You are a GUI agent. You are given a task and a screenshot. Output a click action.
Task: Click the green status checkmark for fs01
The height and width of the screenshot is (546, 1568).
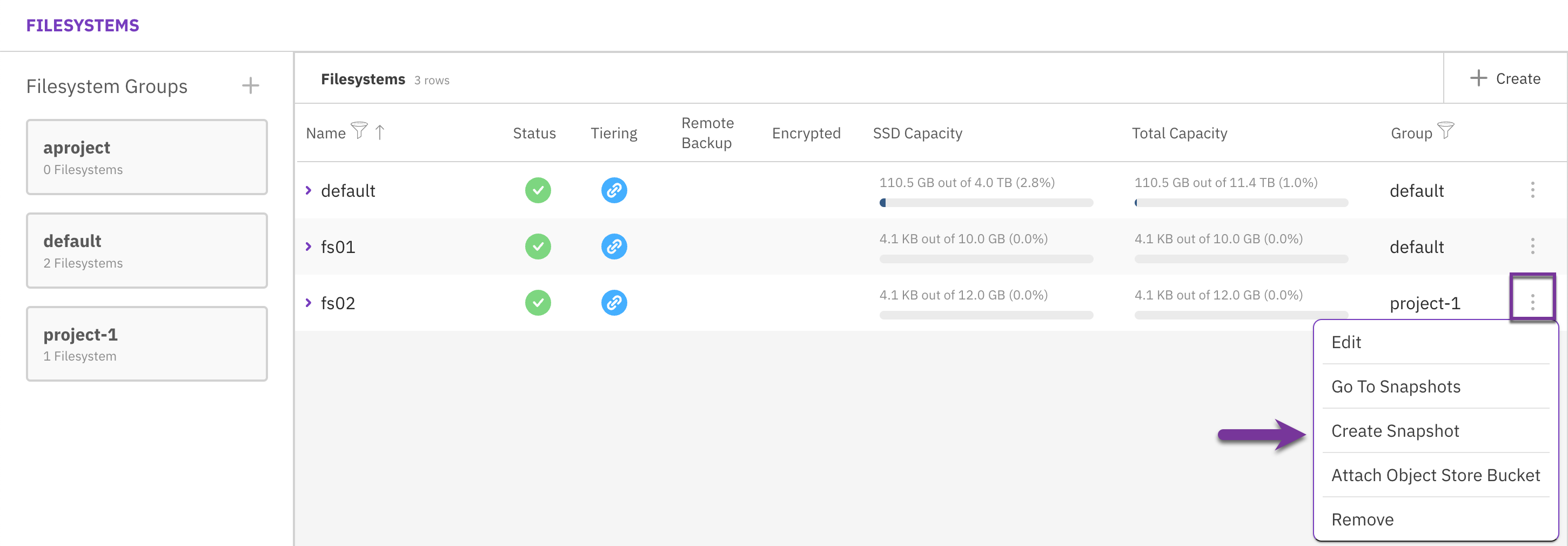pyautogui.click(x=538, y=247)
